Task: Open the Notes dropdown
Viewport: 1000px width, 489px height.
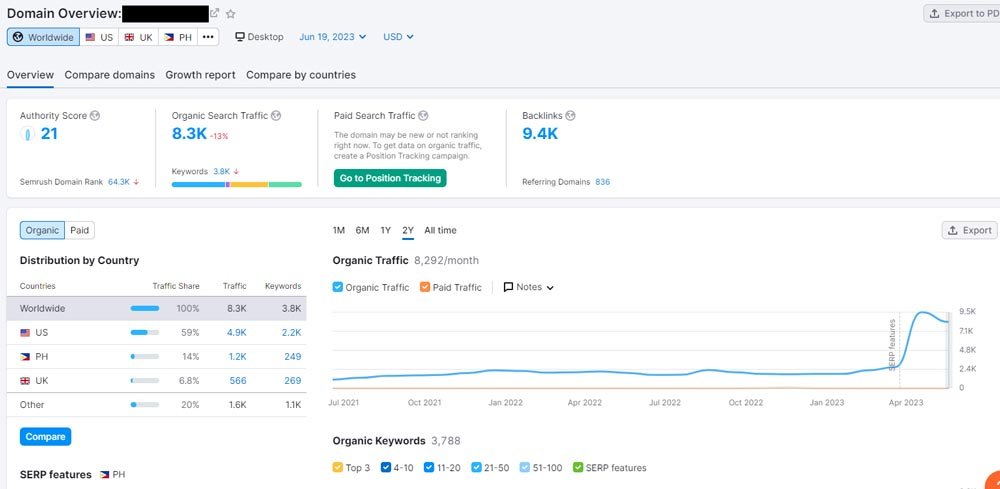Action: click(x=528, y=287)
